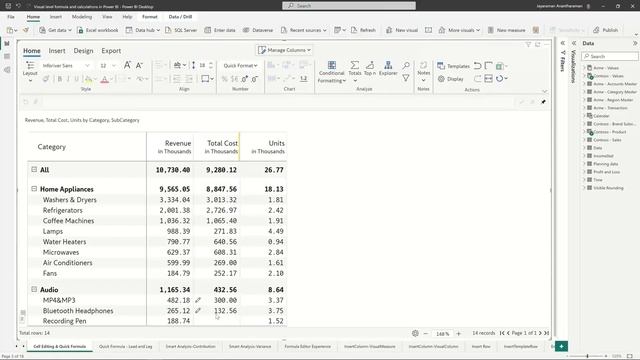Image resolution: width=640 pixels, height=360 pixels.
Task: Click Excel workbook button
Action: click(x=98, y=30)
